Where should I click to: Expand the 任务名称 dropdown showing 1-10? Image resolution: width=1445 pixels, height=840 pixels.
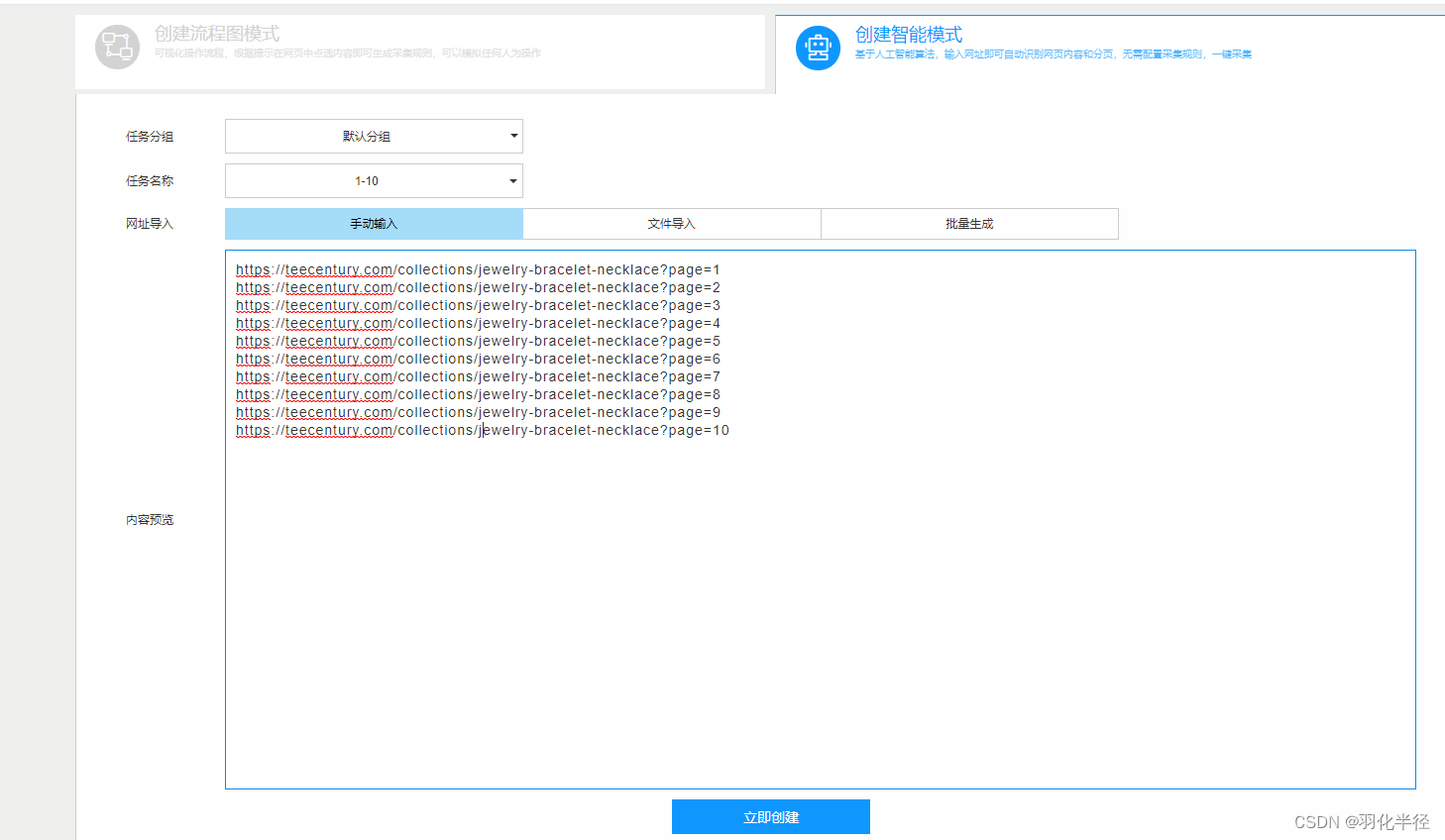pyautogui.click(x=374, y=181)
